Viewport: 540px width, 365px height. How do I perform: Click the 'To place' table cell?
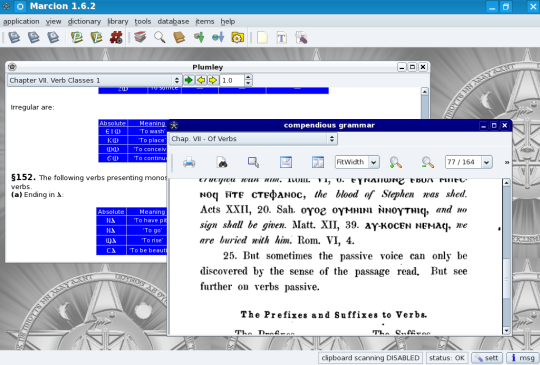(152, 140)
